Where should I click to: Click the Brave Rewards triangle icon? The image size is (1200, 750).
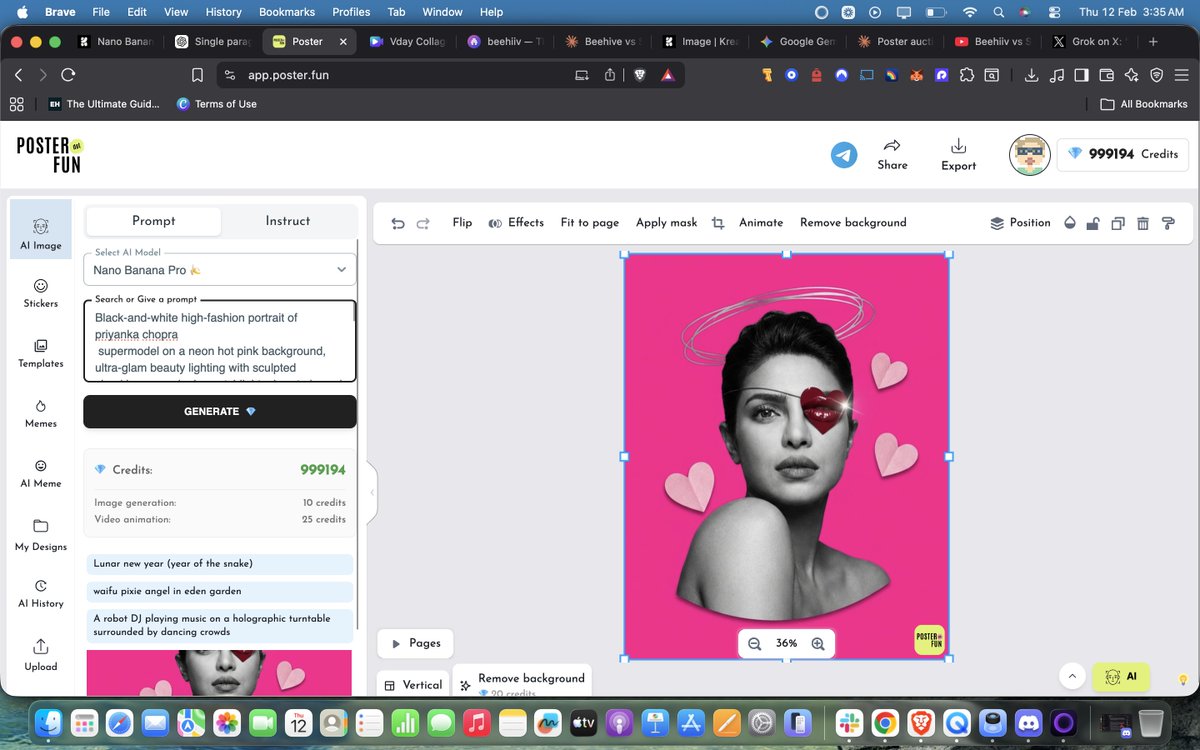(667, 75)
